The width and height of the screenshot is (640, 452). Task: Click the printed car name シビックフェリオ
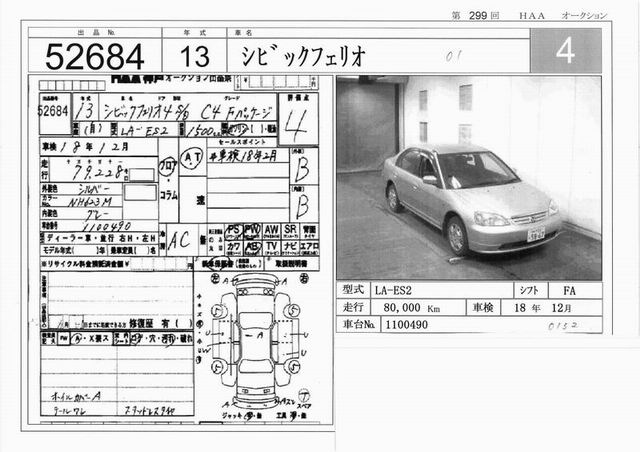(303, 56)
